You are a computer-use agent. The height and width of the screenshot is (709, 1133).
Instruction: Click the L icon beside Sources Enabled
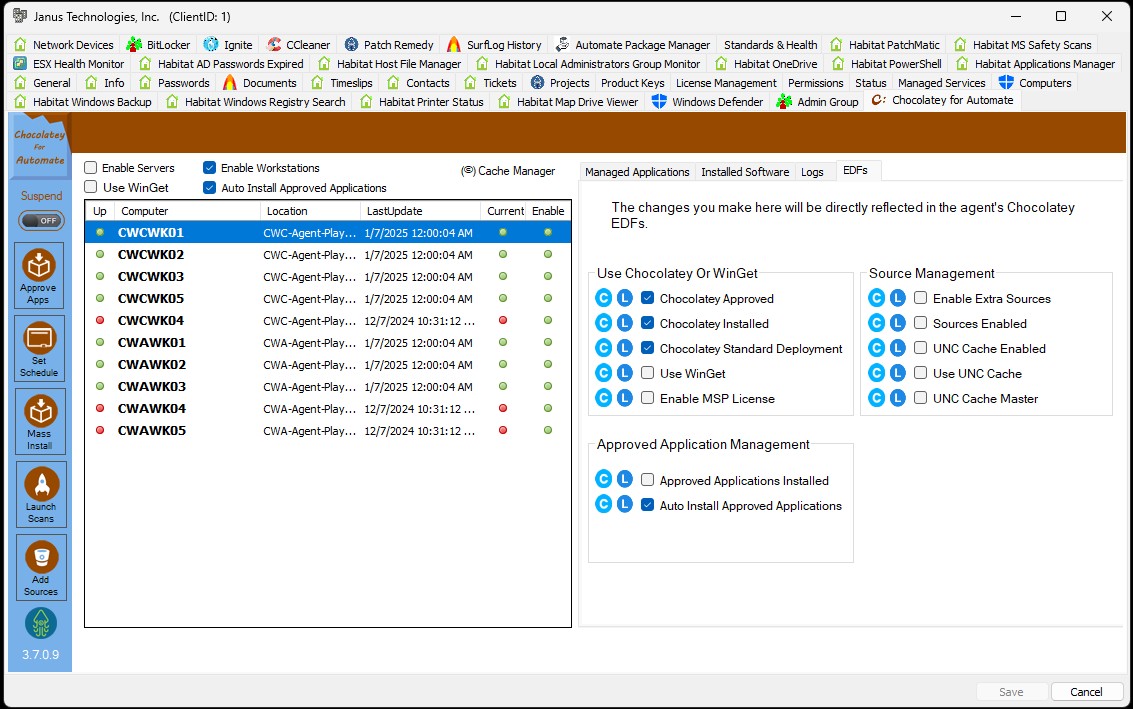pyautogui.click(x=897, y=323)
